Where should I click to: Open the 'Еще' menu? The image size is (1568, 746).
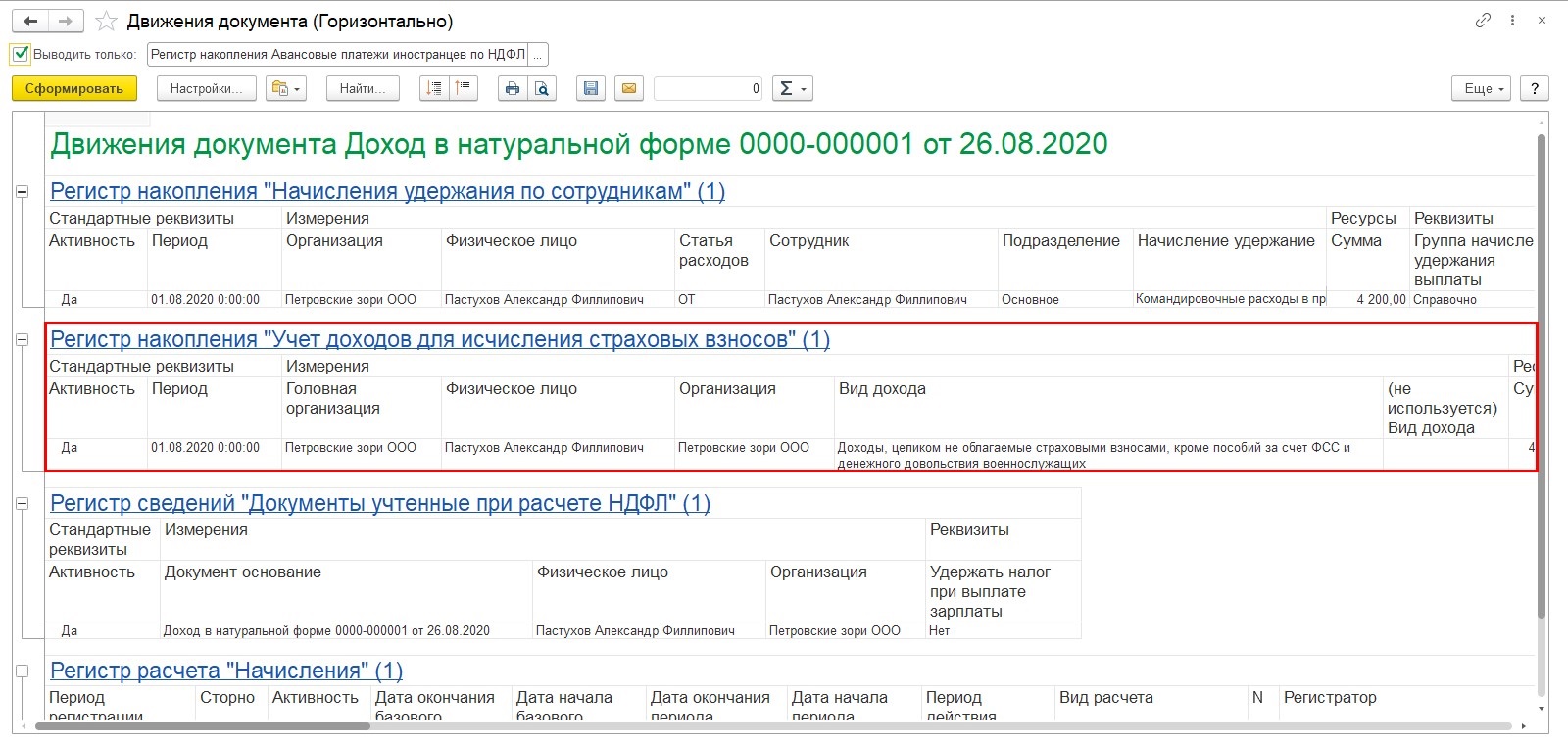click(1481, 88)
